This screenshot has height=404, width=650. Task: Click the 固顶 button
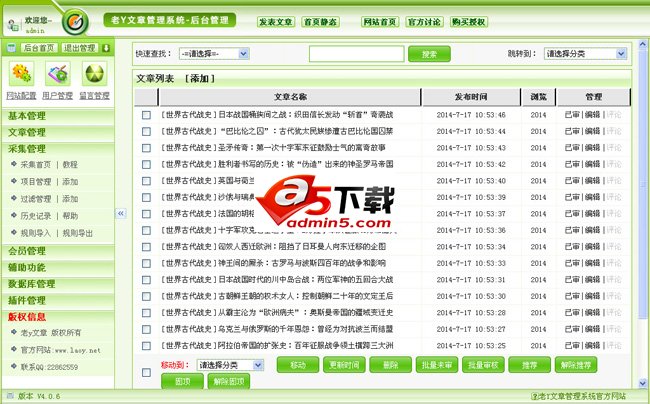182,381
